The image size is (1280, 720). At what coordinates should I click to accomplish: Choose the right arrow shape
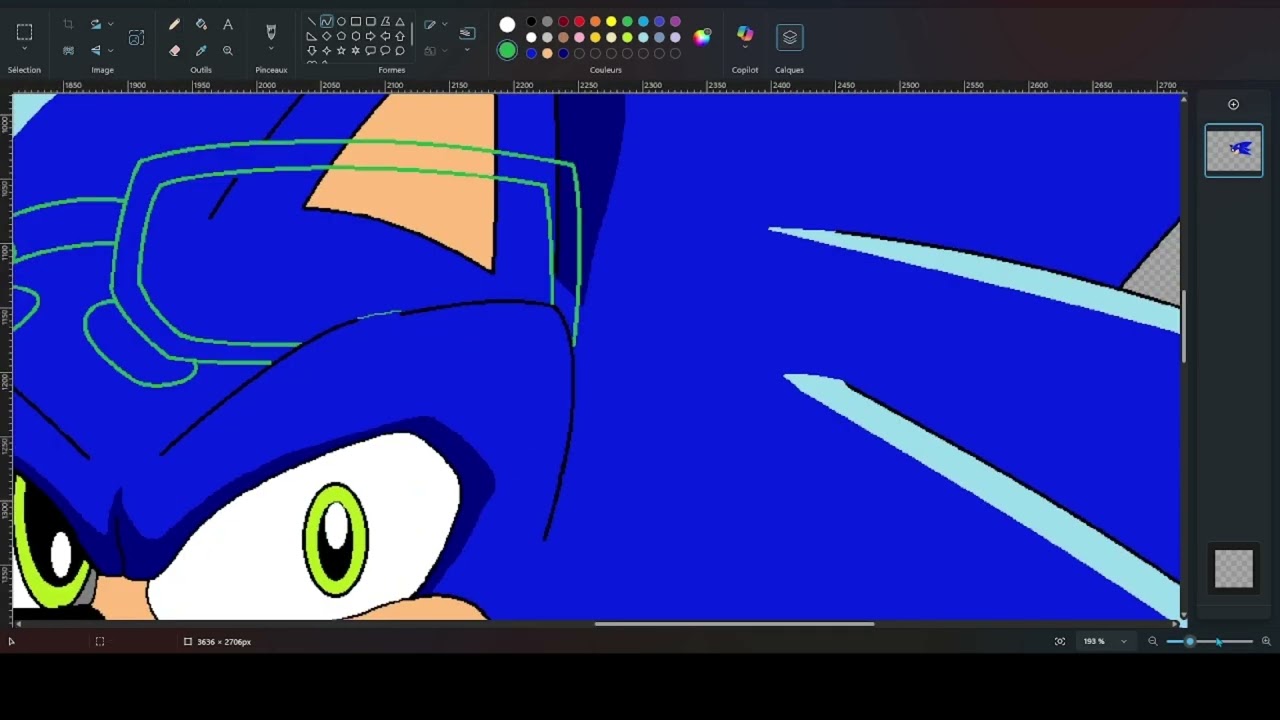coord(370,36)
